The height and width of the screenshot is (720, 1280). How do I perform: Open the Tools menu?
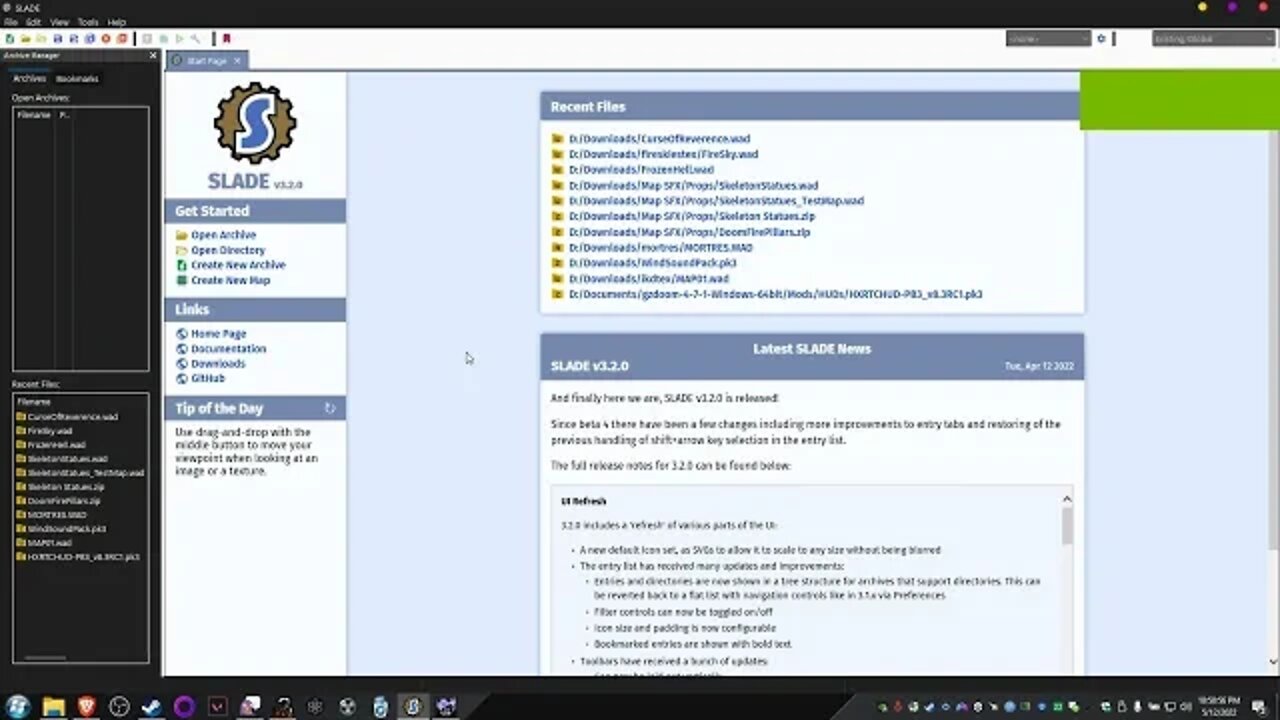88,22
